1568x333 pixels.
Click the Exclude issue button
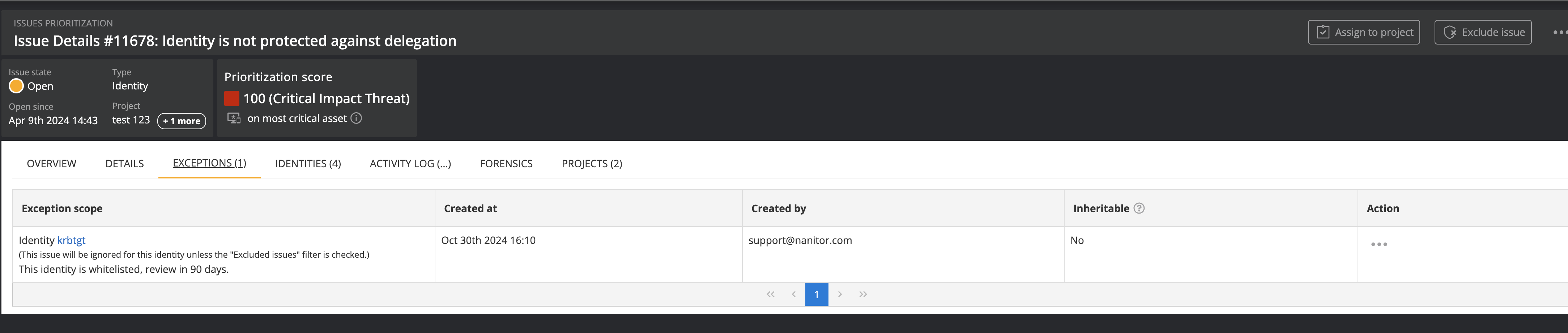tap(1483, 32)
